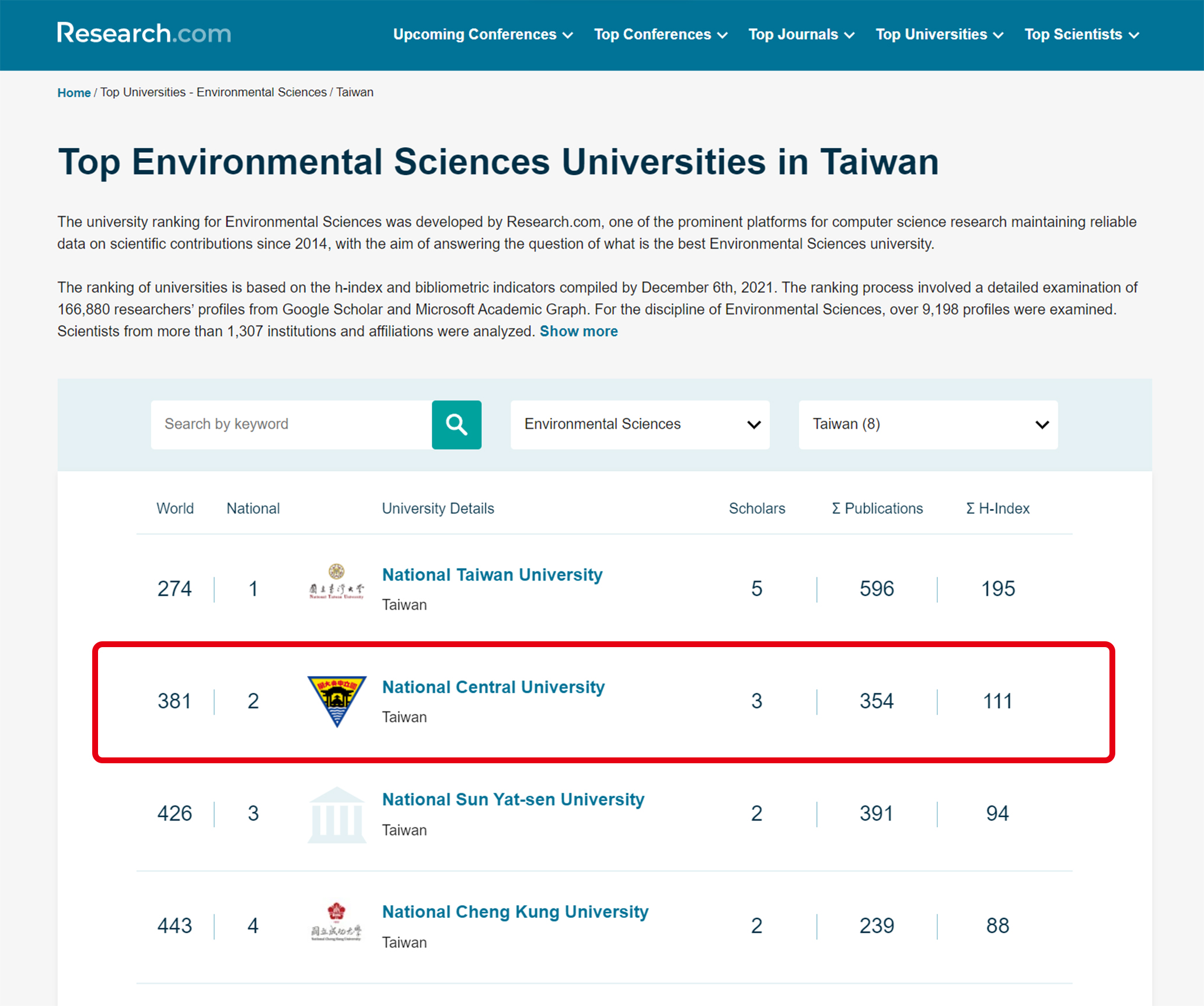Click H-Index value 195
This screenshot has width=1204, height=1006.
997,589
